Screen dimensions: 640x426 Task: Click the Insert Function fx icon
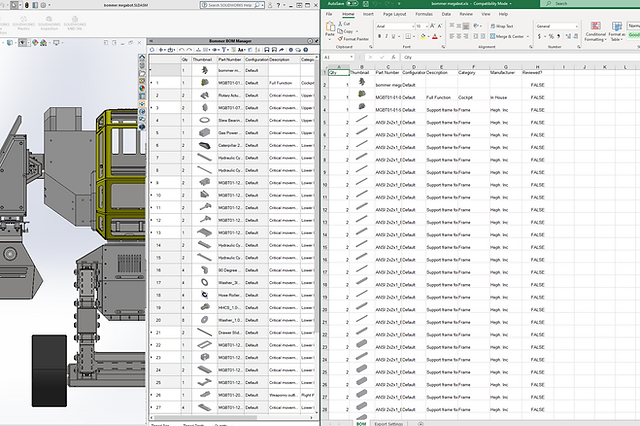pos(393,57)
